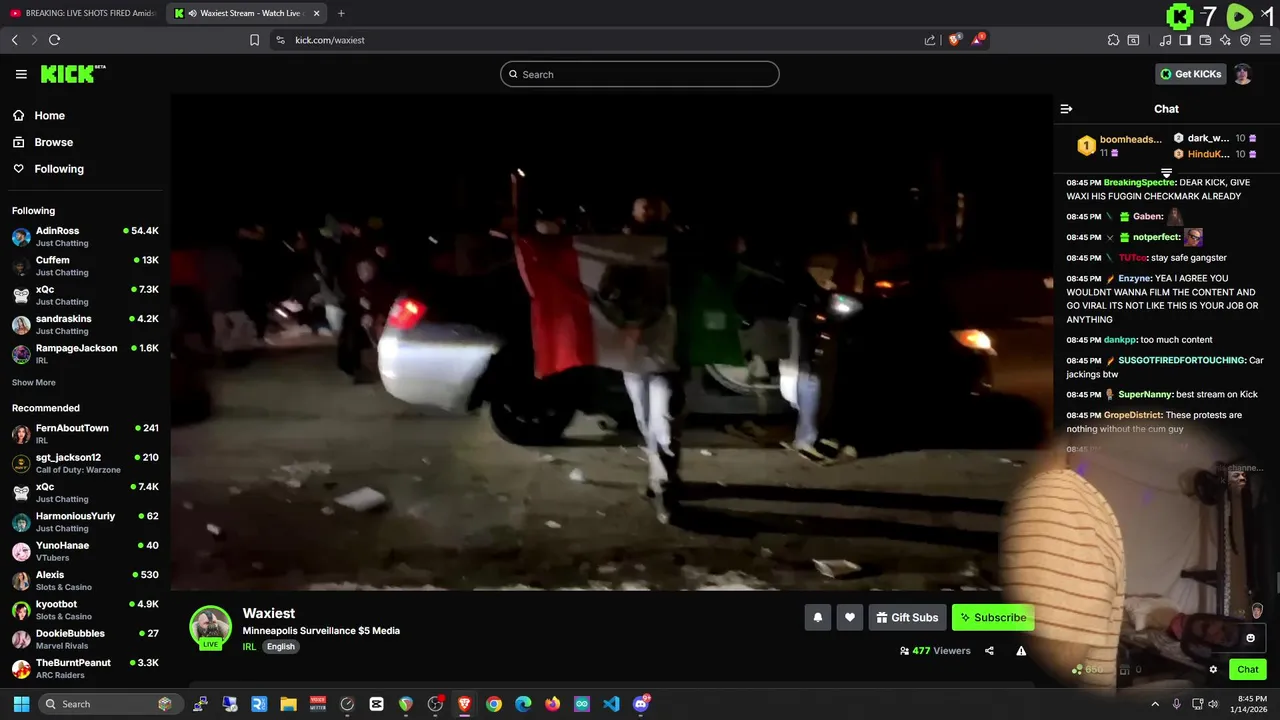Viewport: 1280px width, 720px height.
Task: Open File Explorer from taskbar
Action: tap(288, 704)
